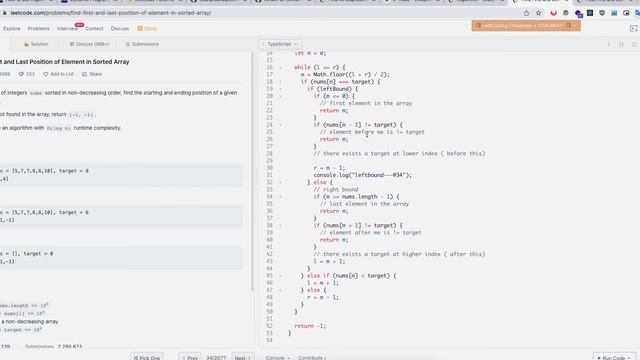
Task: Open the red shield browser extension
Action: [x=553, y=13]
